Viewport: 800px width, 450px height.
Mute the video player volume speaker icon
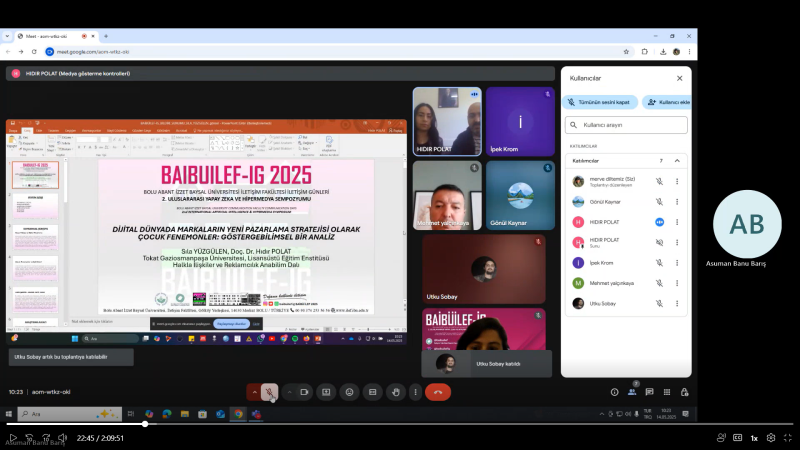(62, 438)
